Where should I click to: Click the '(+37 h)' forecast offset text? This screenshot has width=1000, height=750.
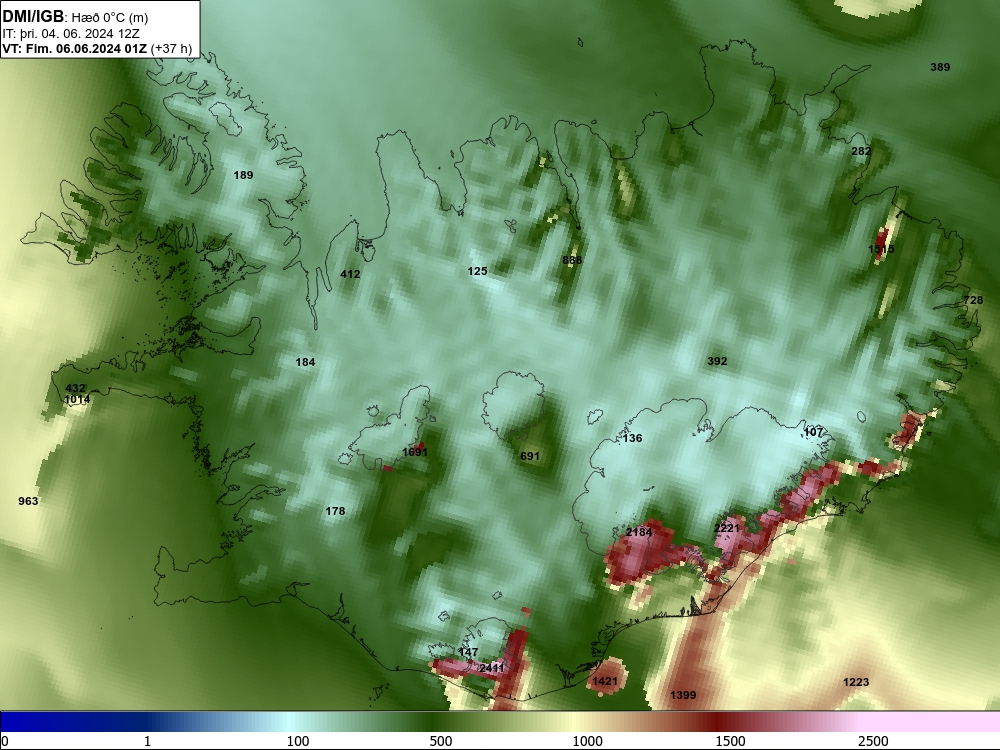172,49
